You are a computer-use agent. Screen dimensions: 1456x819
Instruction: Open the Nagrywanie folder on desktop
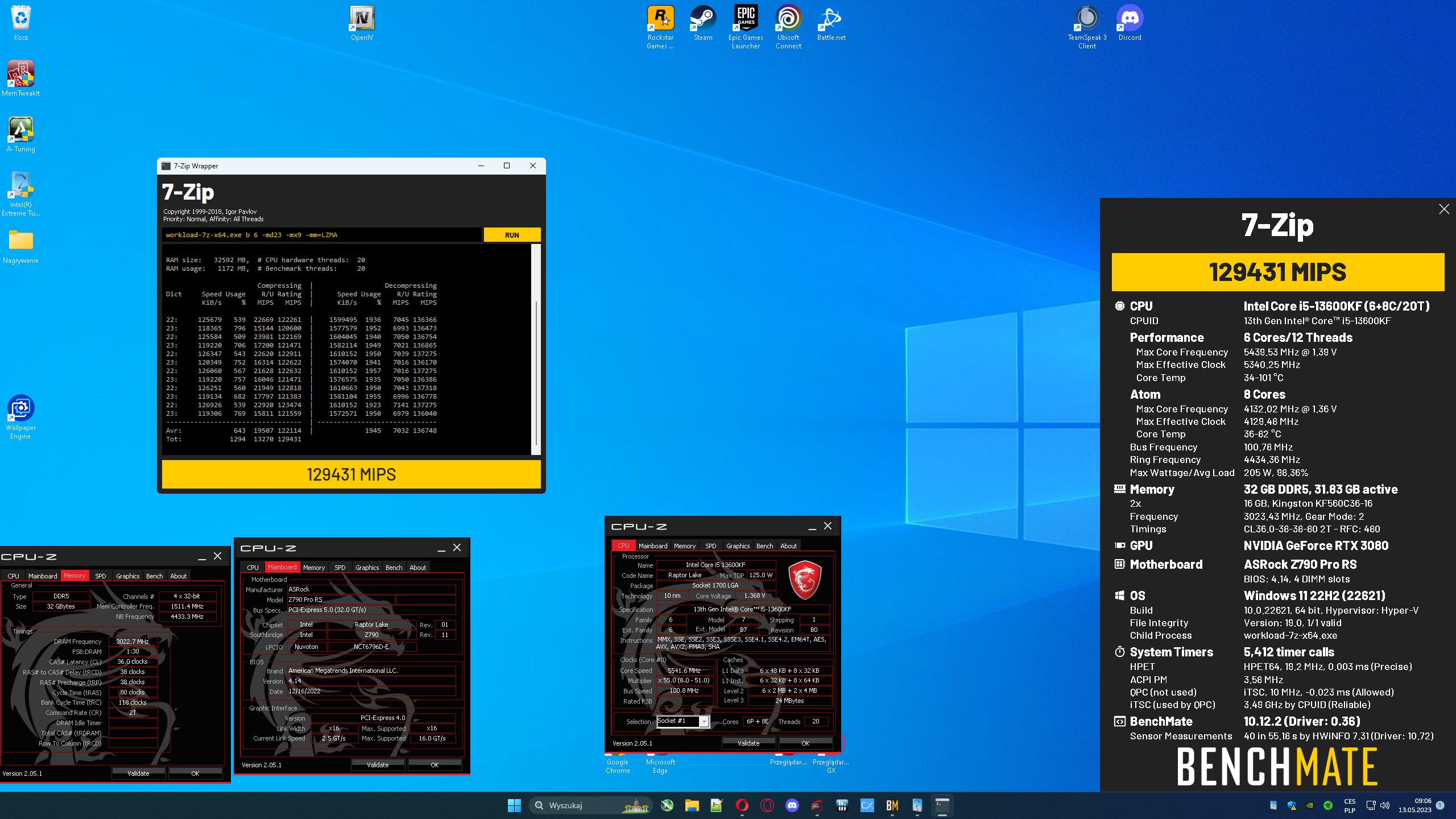[21, 246]
